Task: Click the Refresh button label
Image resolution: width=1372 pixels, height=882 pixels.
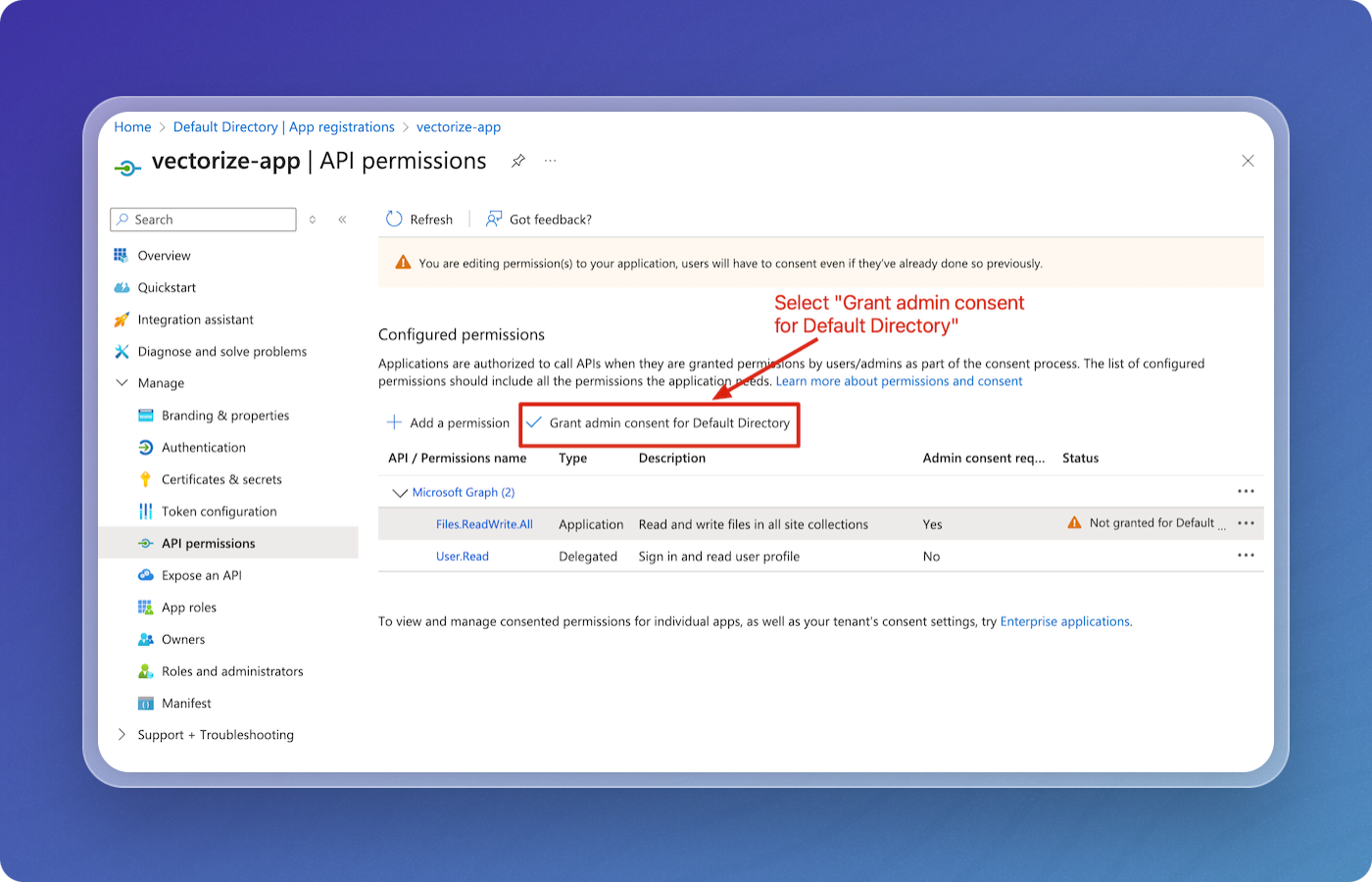Action: tap(431, 220)
